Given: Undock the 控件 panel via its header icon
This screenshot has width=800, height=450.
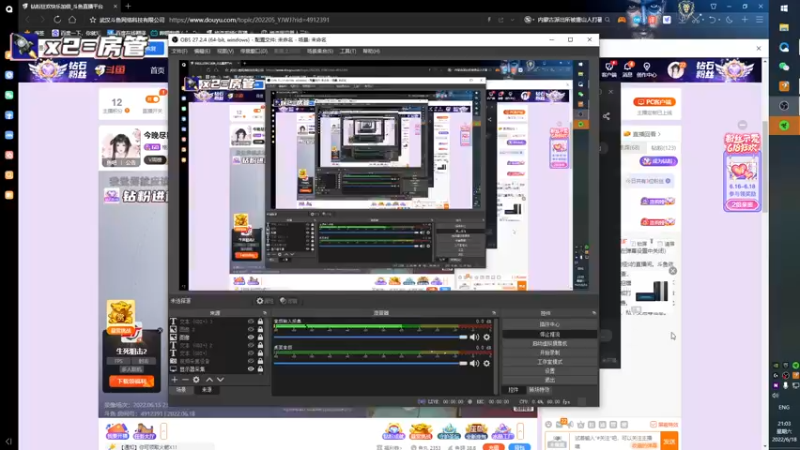Looking at the screenshot, I should click(x=594, y=313).
